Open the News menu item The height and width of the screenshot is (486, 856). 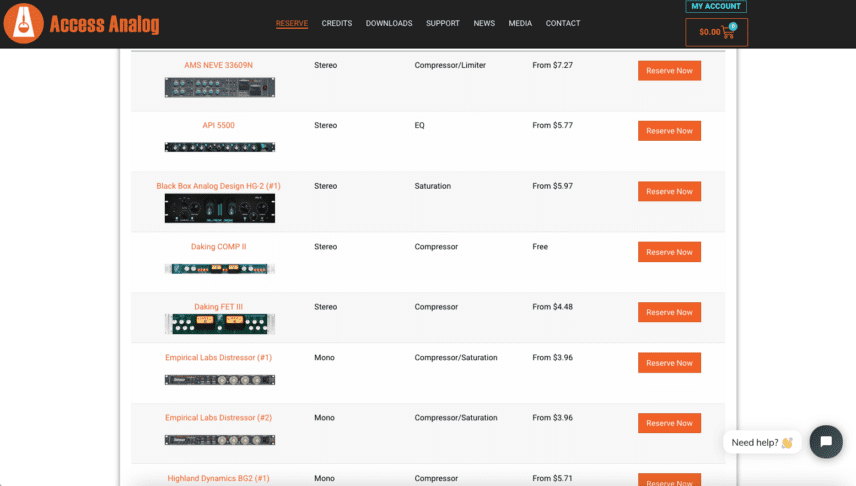tap(484, 23)
